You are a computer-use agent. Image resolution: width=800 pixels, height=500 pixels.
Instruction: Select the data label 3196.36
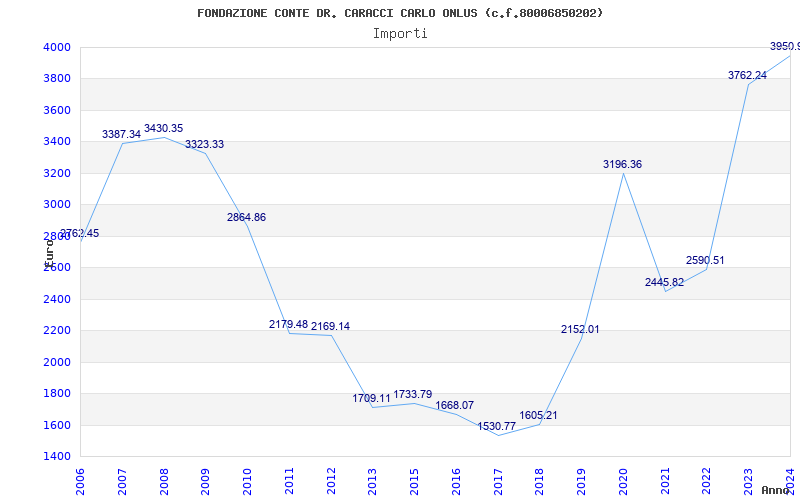click(x=622, y=165)
